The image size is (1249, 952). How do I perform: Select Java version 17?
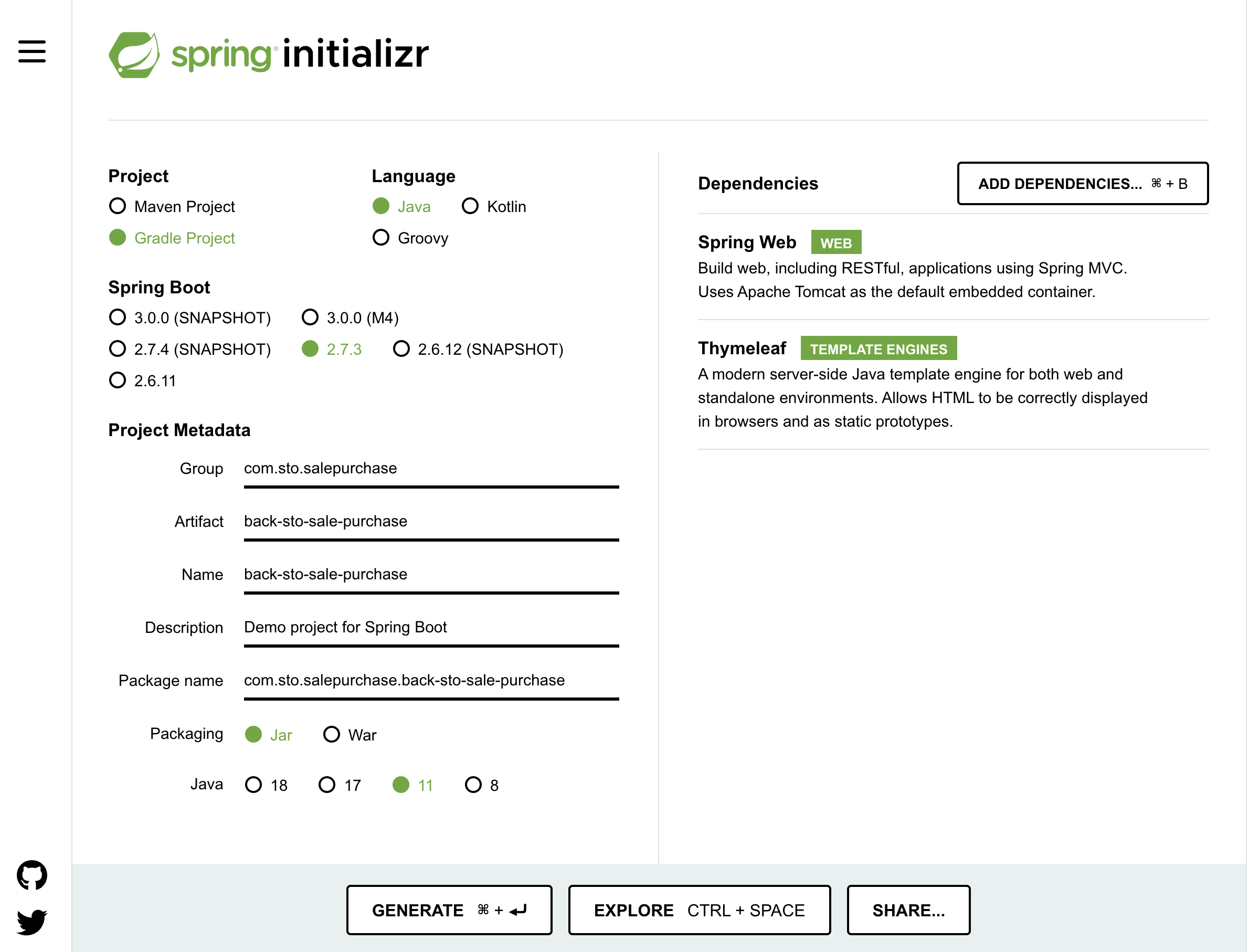tap(327, 785)
